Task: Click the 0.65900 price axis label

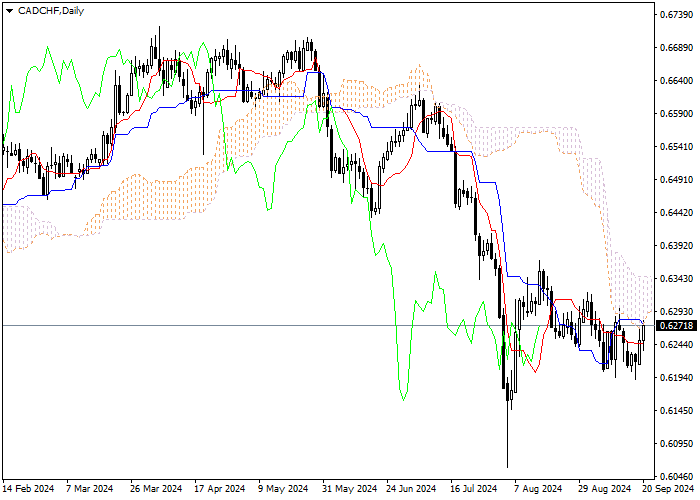Action: 676,114
